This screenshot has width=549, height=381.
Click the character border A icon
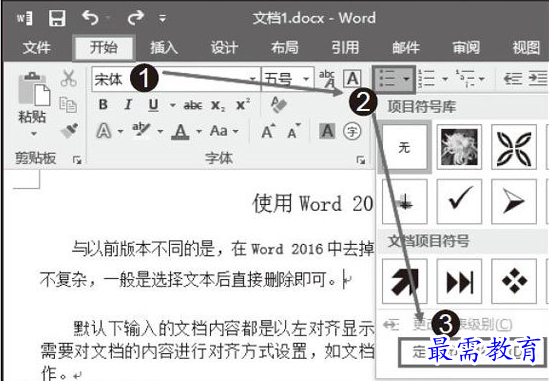click(352, 79)
